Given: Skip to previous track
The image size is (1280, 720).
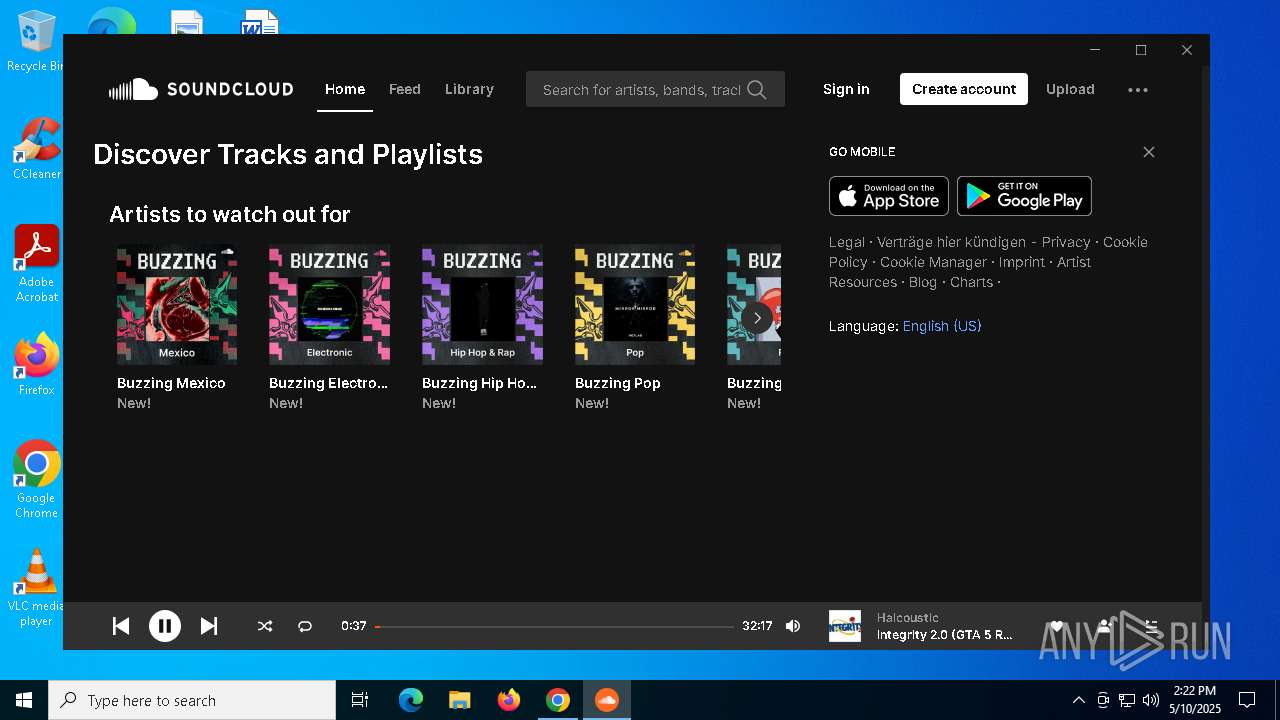Looking at the screenshot, I should tap(121, 626).
